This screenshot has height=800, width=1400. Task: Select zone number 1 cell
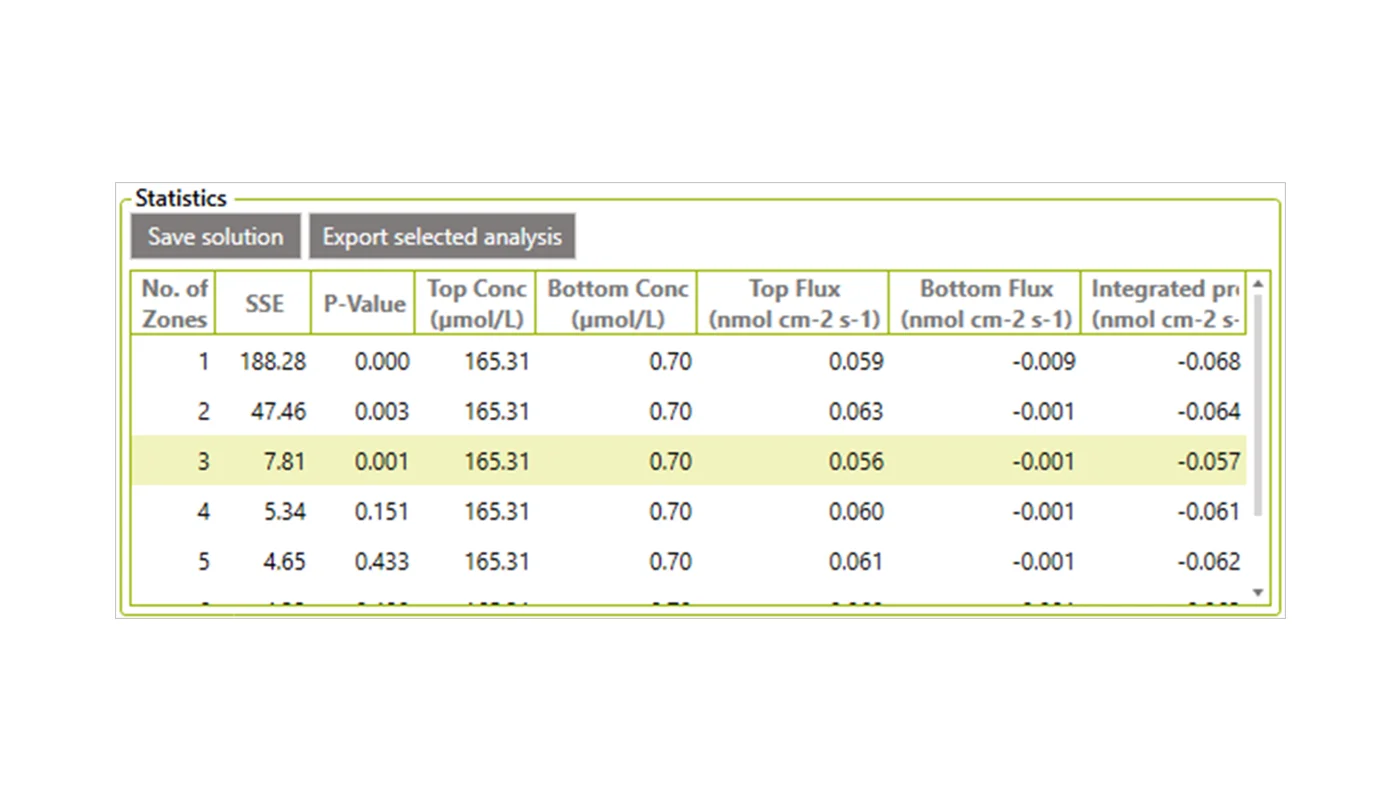204,362
